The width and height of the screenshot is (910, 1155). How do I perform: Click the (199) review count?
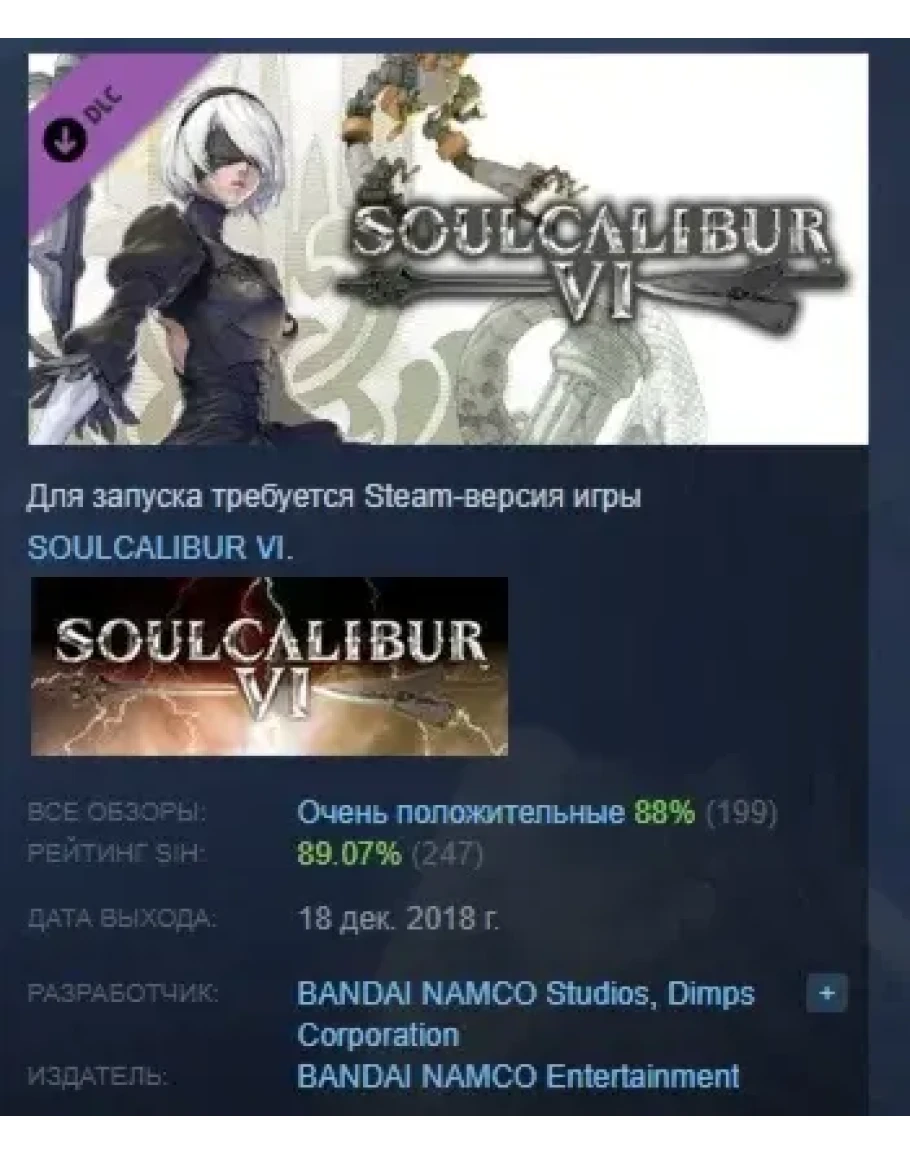[x=741, y=812]
